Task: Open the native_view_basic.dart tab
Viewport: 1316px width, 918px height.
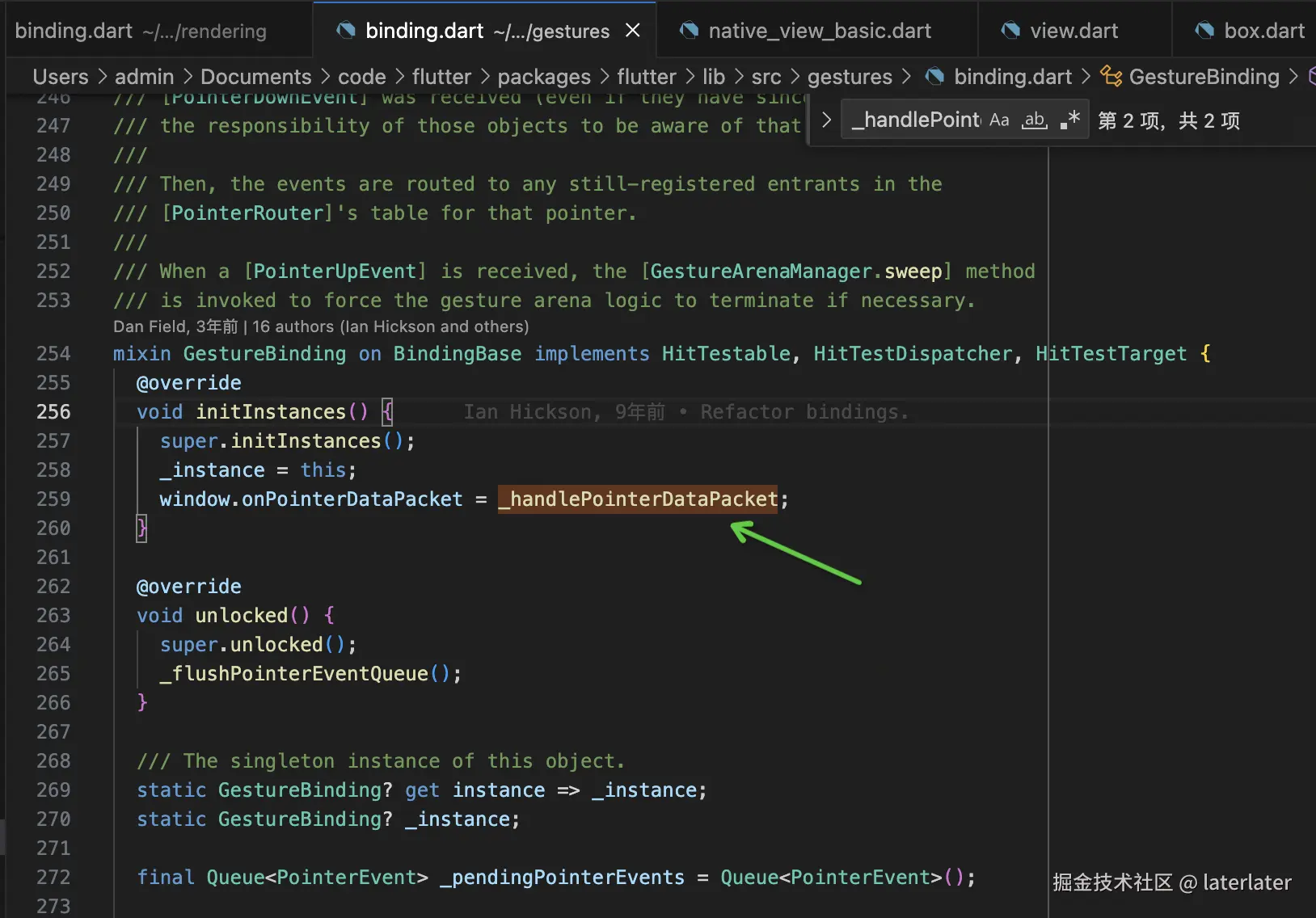Action: point(819,31)
